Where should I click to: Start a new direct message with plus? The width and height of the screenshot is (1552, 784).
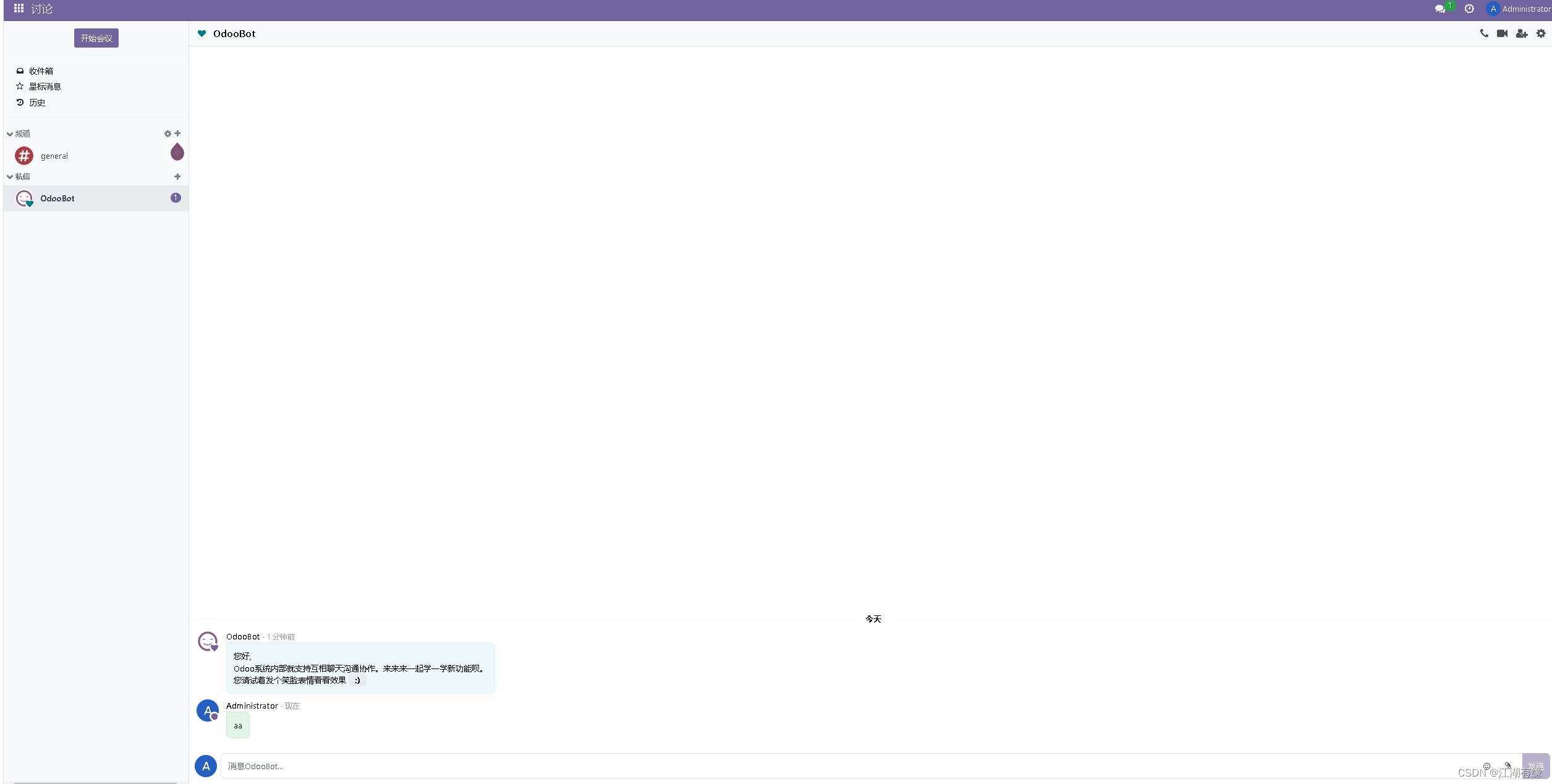(x=177, y=177)
